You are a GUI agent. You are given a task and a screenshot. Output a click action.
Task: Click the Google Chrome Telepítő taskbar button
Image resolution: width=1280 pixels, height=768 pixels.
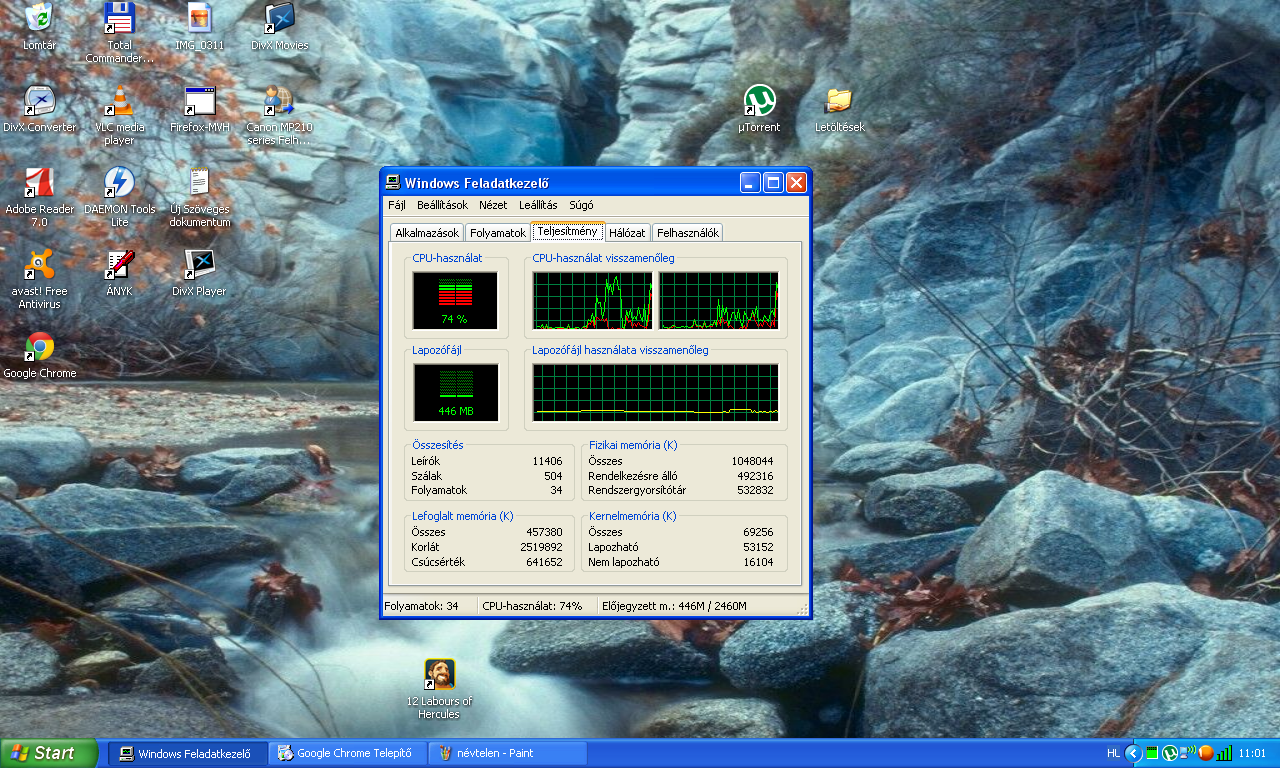[347, 753]
